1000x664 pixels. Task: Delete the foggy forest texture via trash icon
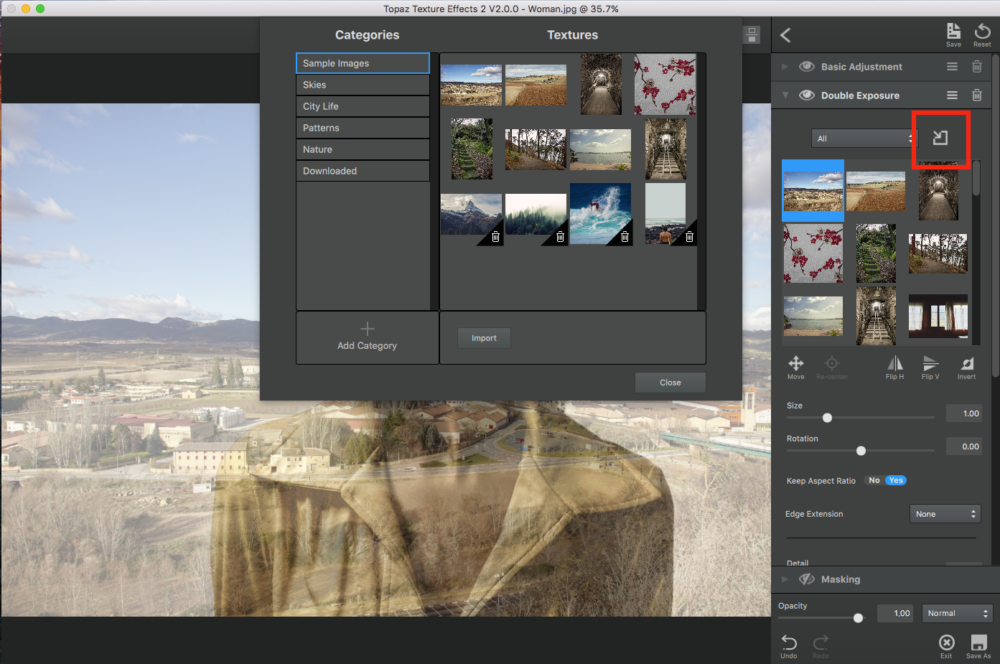[x=560, y=237]
